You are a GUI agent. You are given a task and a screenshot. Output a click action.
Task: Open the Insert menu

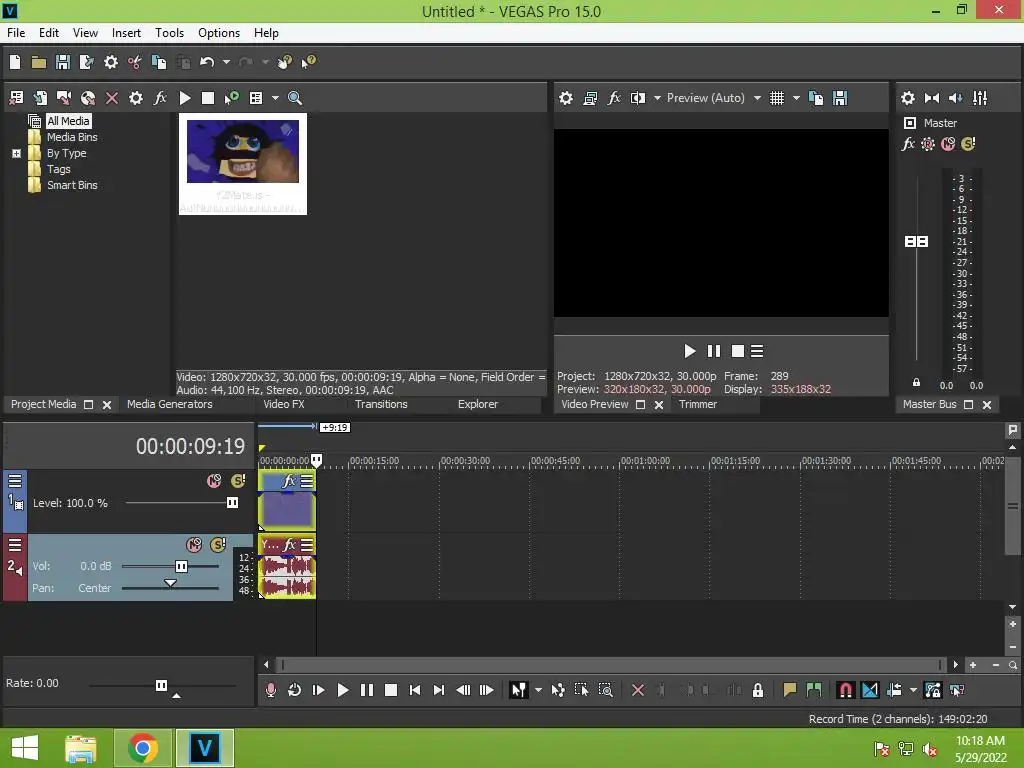[126, 33]
